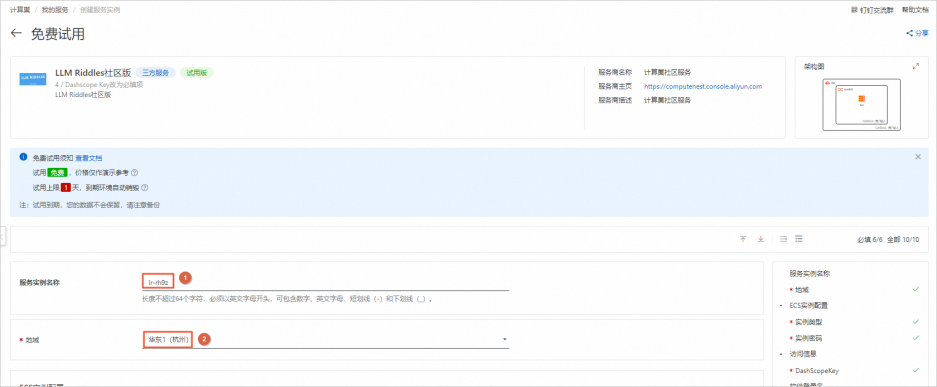The image size is (937, 387).
Task: Click the 服务商名称 value 计算巢社区服务
Action: [x=667, y=72]
